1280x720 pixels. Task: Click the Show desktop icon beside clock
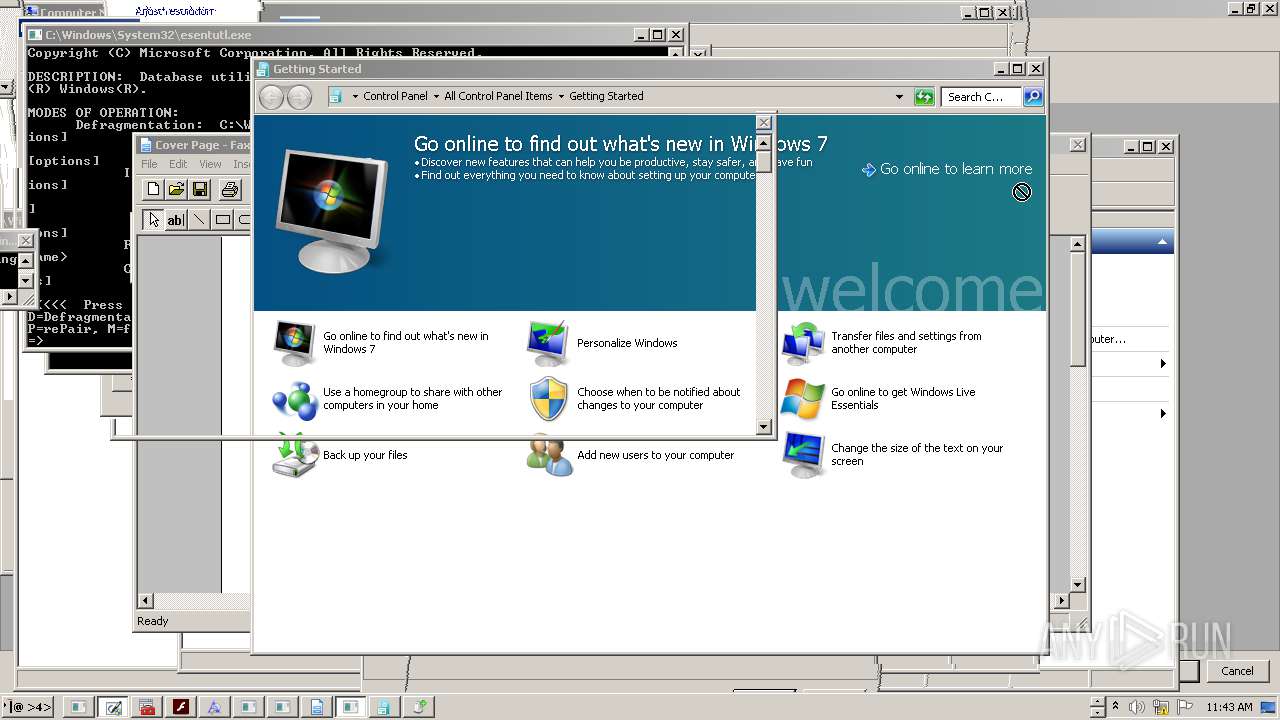point(1269,707)
